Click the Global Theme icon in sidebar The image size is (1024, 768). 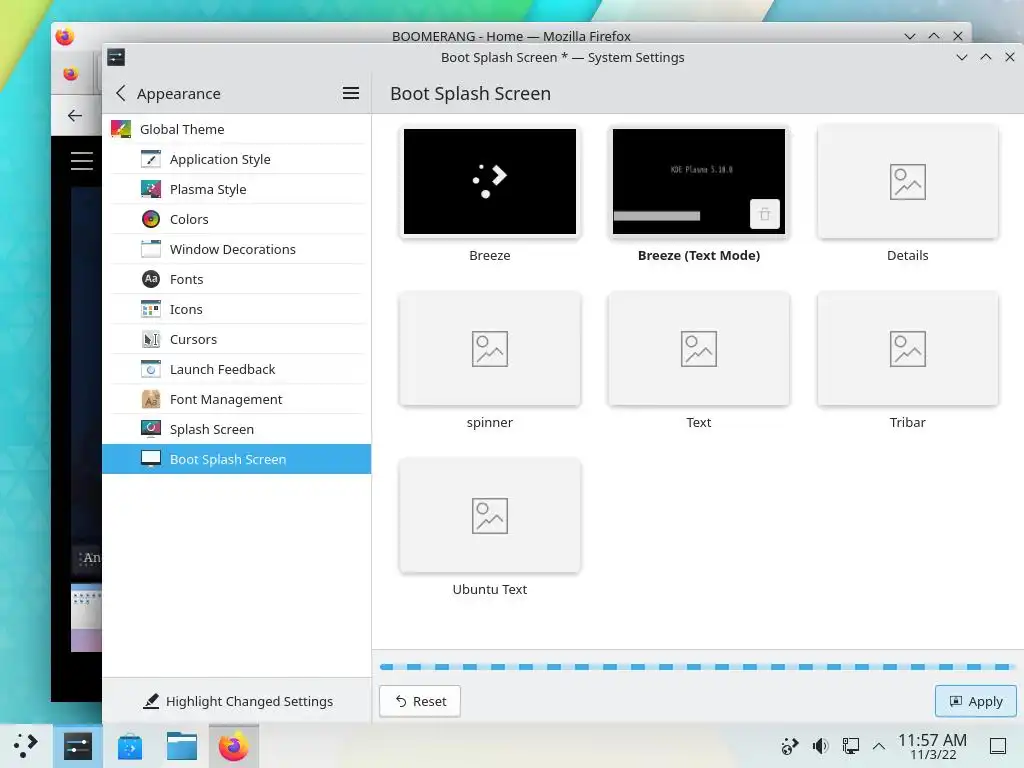pos(121,129)
